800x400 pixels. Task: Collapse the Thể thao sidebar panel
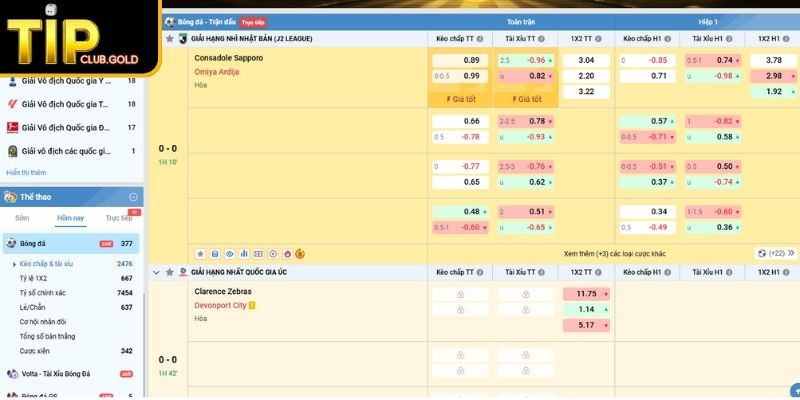[x=133, y=197]
